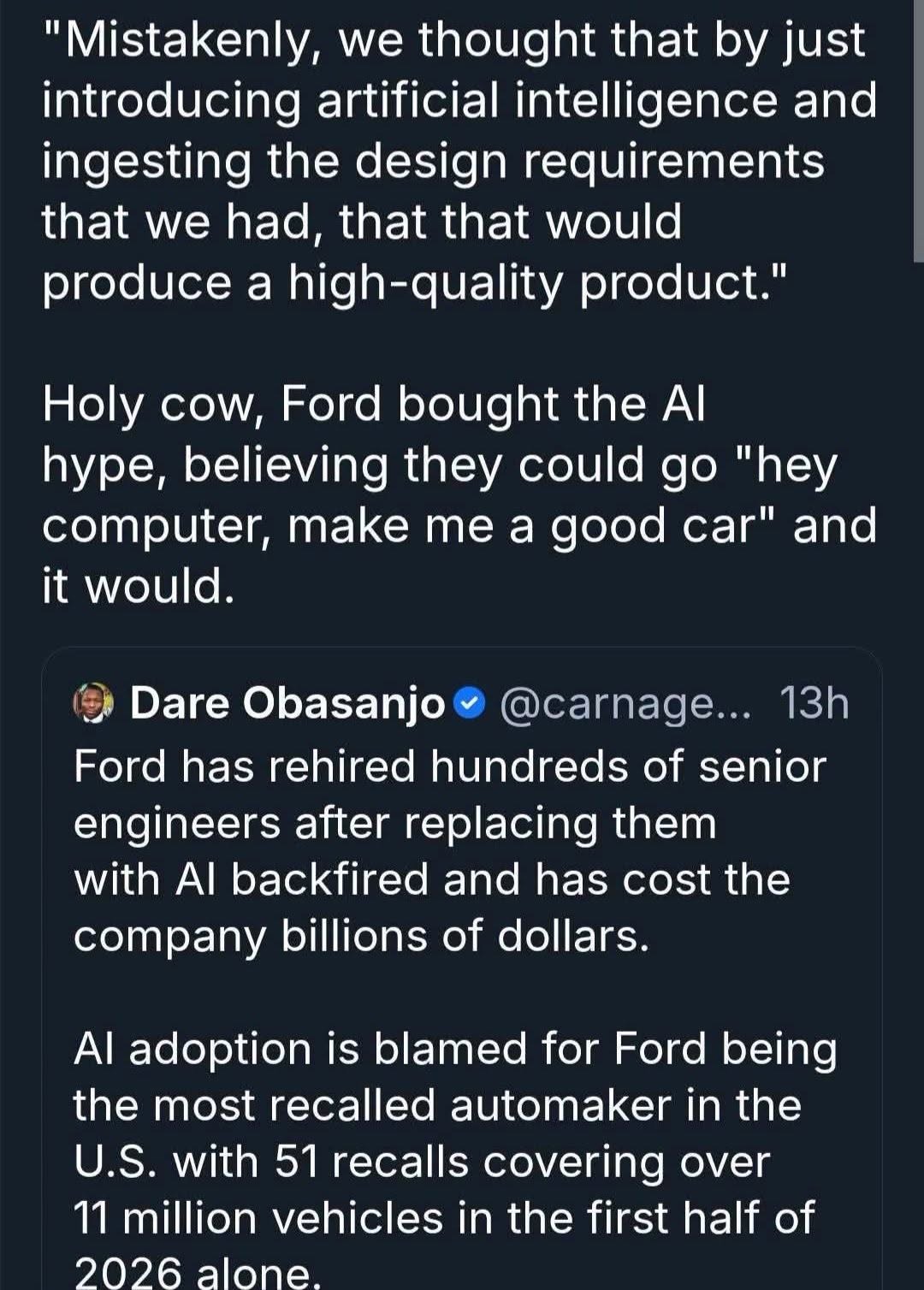924x1290 pixels.
Task: Click the text "it would." line
Action: point(138,586)
